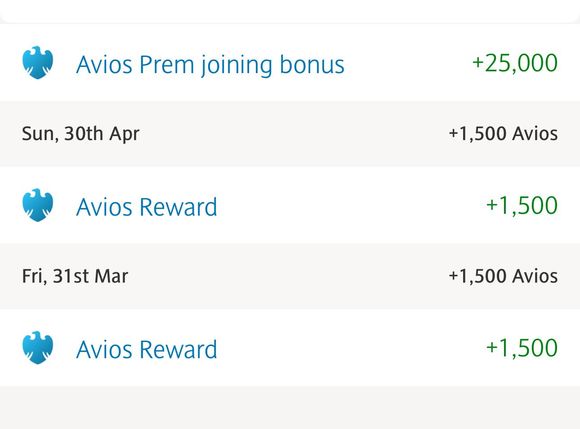580x429 pixels.
Task: Tap the Fri, 31st Mar date header
Action: coord(75,276)
